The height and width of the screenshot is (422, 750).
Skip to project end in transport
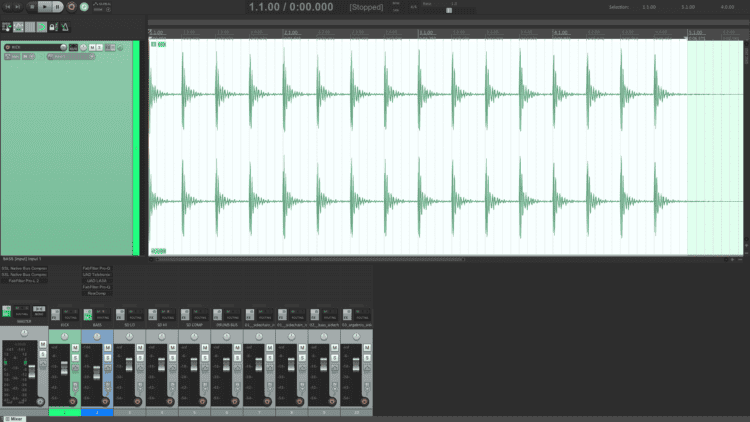point(18,7)
